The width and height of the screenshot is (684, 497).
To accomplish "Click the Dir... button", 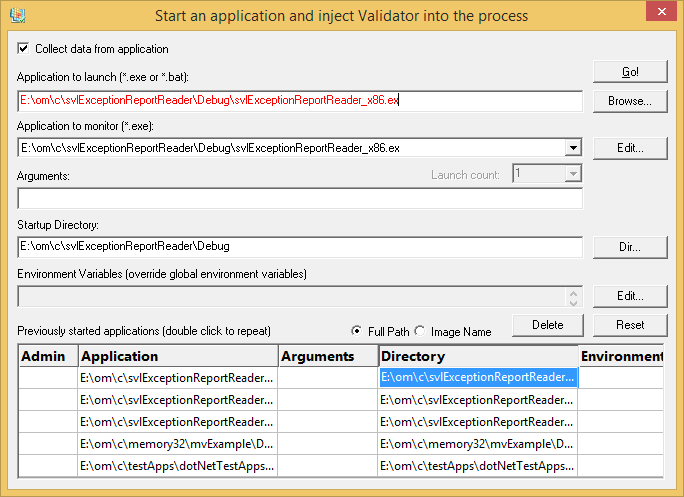I will [x=630, y=247].
